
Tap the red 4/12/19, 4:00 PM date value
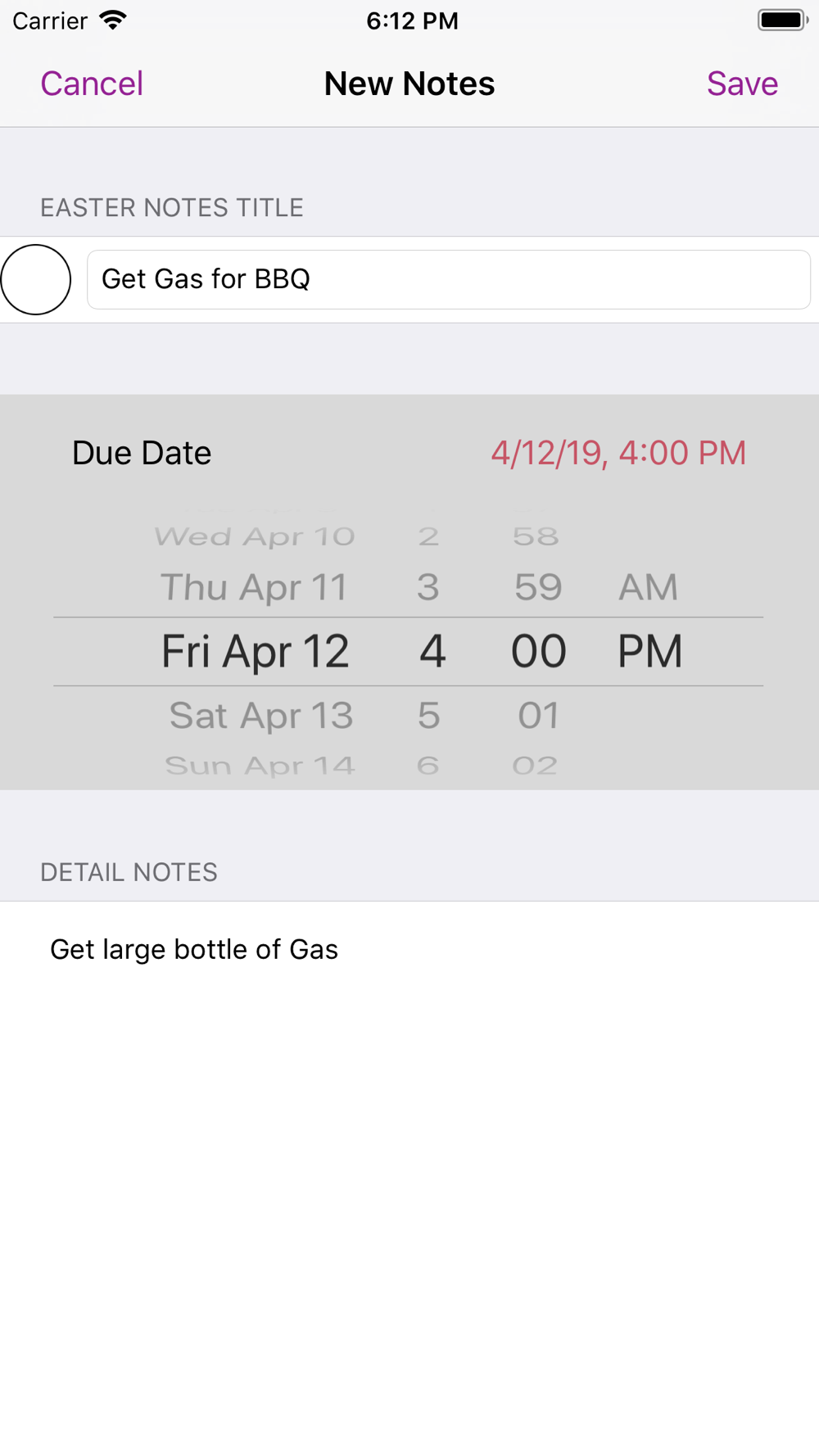coord(618,453)
